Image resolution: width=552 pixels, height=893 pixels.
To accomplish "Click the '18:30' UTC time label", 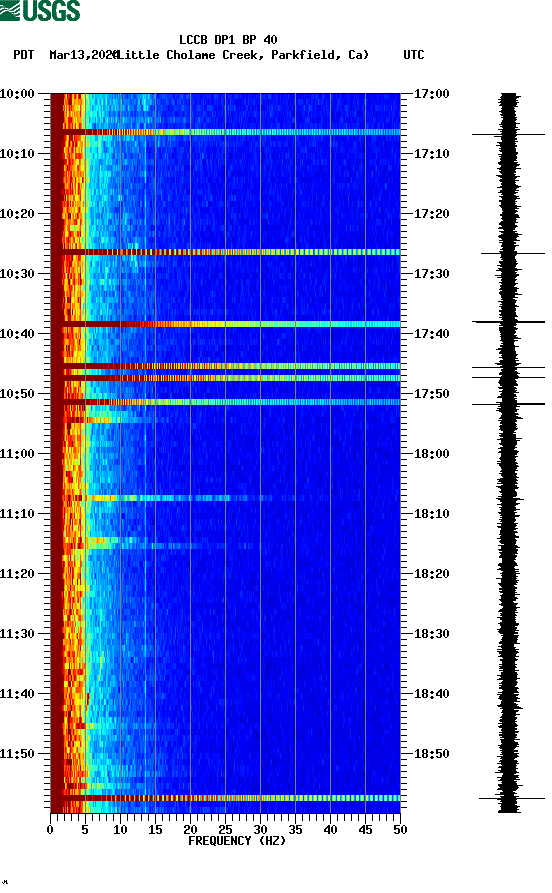I will point(431,634).
